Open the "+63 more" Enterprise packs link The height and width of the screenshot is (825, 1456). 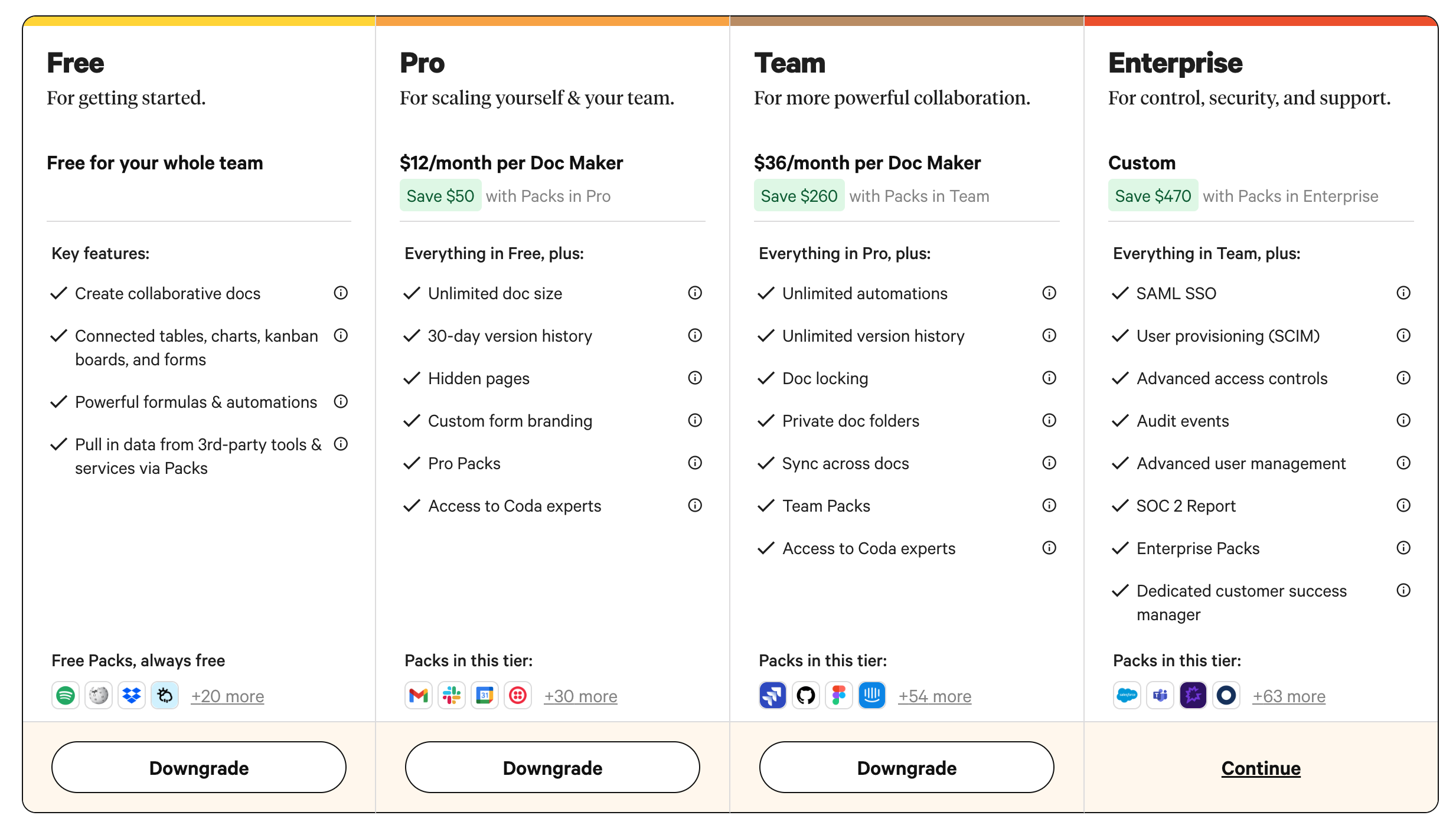tap(1289, 696)
